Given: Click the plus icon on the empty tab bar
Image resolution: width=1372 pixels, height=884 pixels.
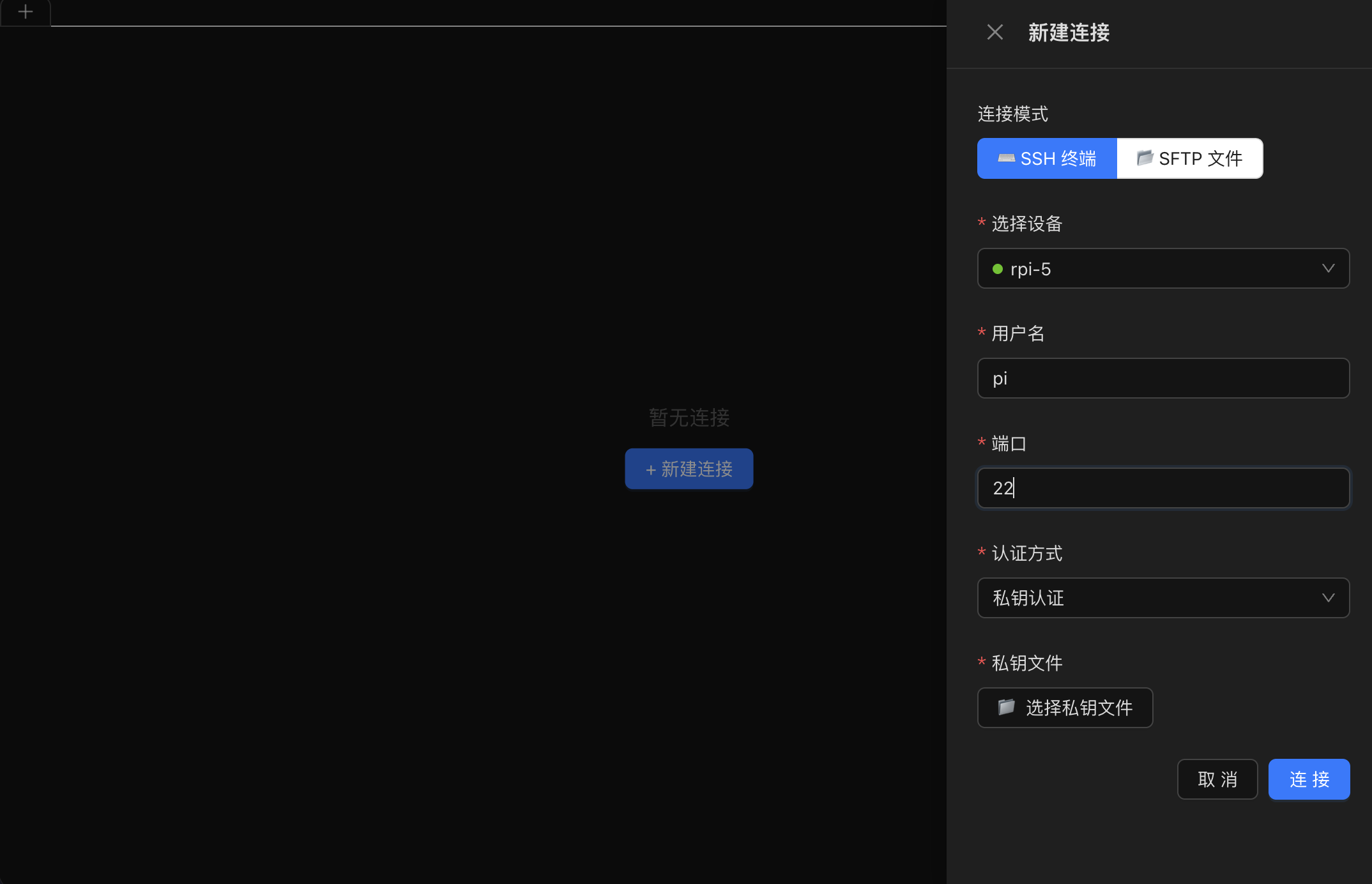Looking at the screenshot, I should [x=25, y=11].
